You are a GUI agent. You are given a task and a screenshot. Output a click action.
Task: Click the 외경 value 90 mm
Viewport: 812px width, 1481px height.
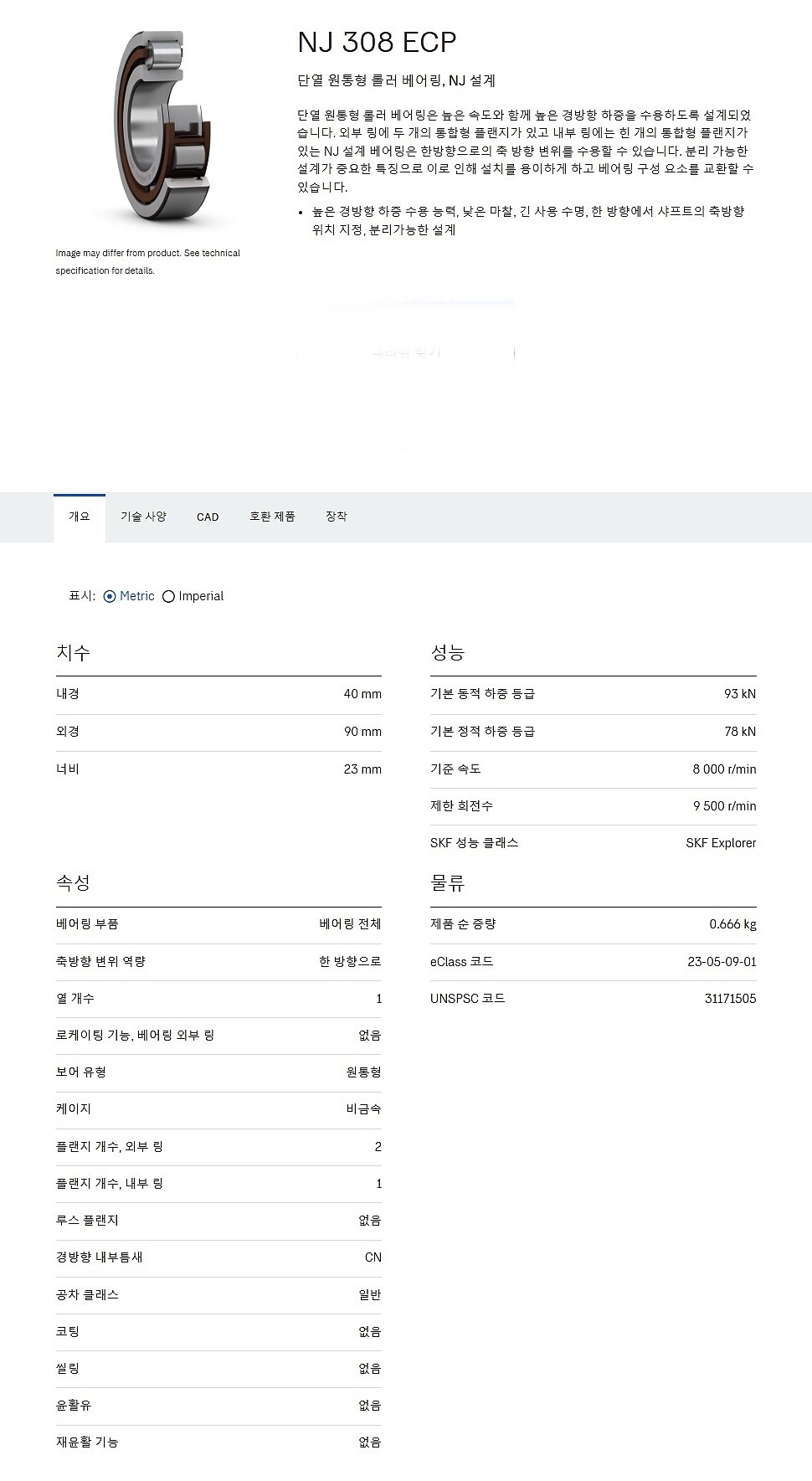tap(362, 732)
